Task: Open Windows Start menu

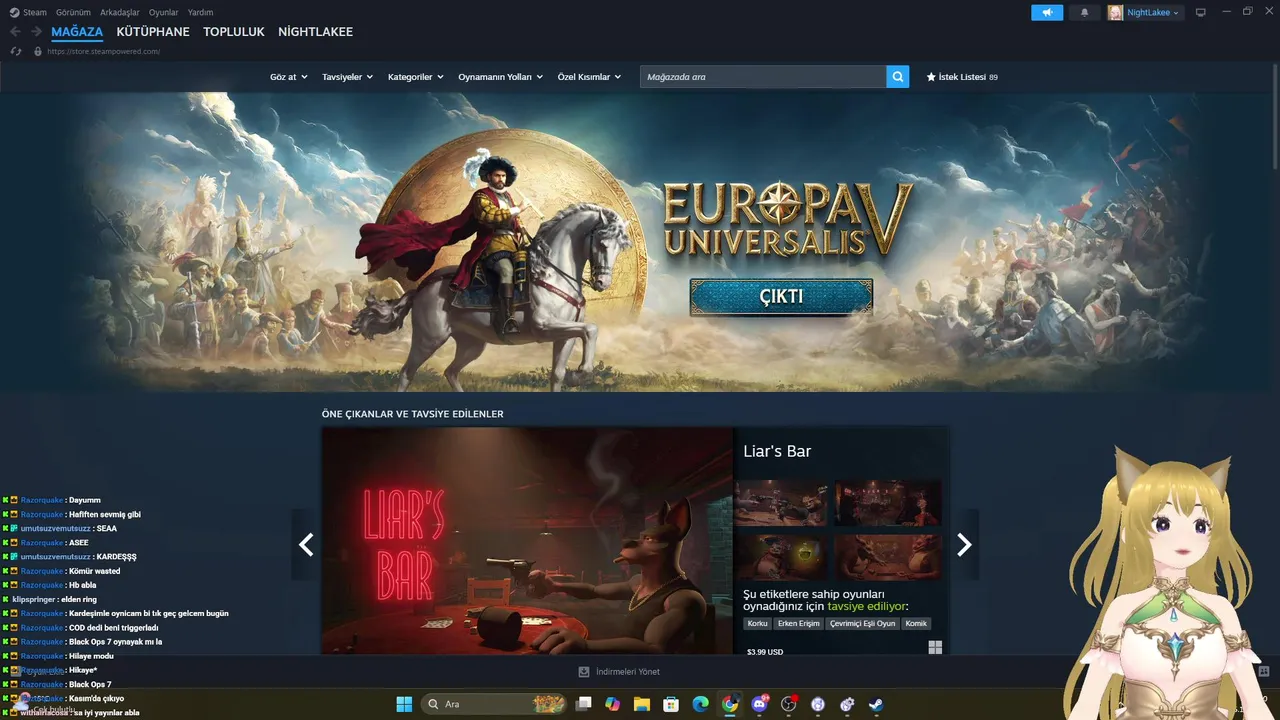Action: (404, 704)
